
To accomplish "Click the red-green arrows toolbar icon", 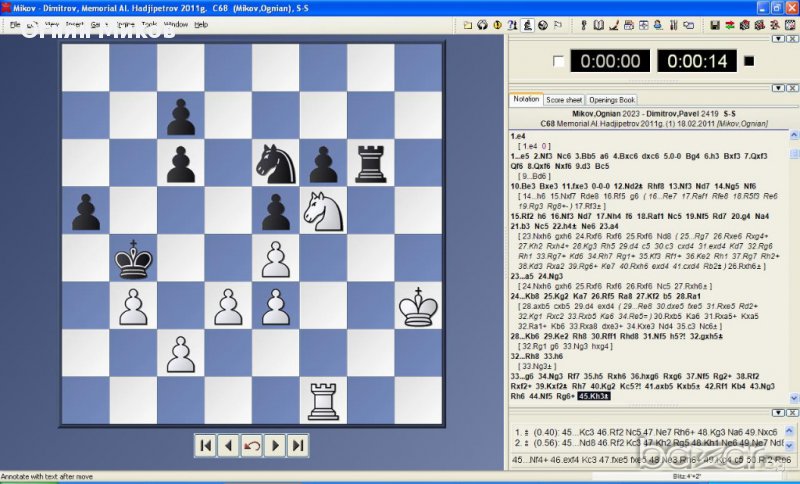I will tap(730, 25).
